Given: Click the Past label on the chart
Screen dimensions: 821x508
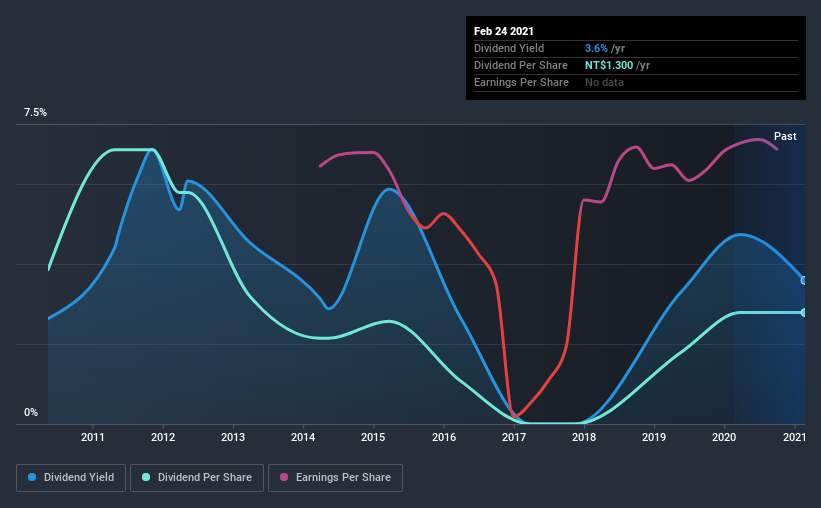Looking at the screenshot, I should [x=785, y=137].
